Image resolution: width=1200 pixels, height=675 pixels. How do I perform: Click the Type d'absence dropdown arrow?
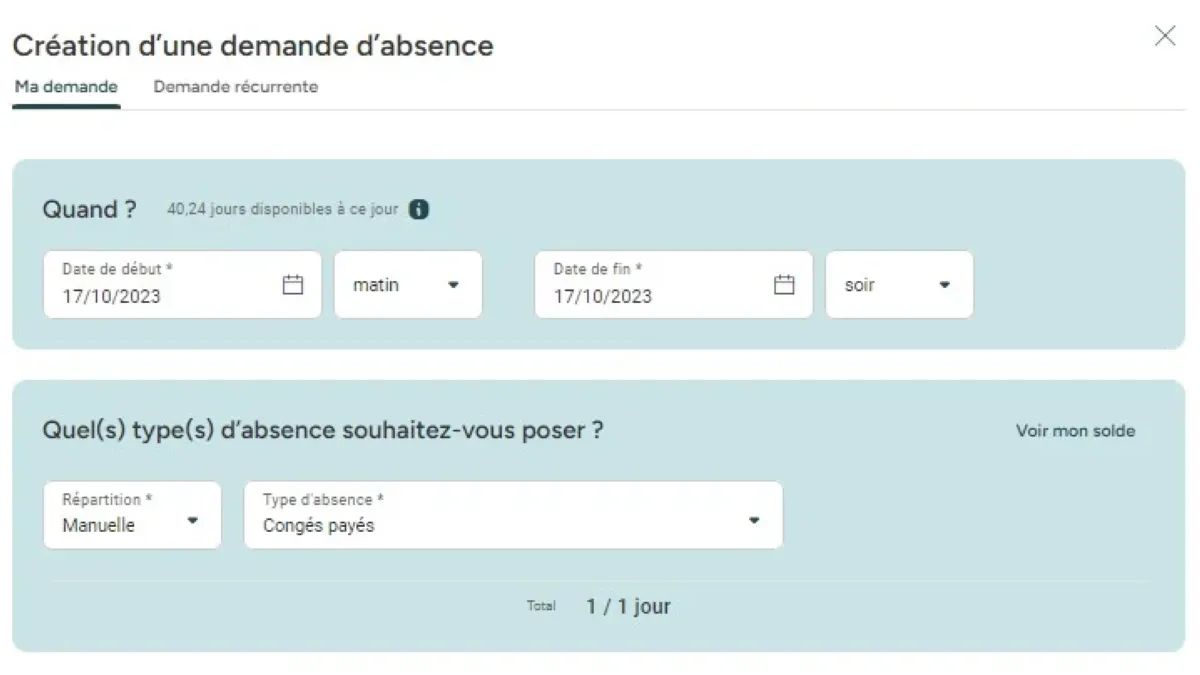(754, 520)
